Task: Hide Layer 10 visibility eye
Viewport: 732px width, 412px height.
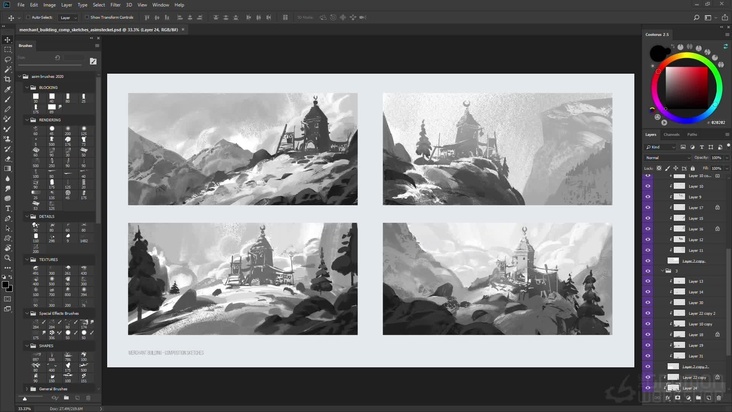Action: (x=648, y=186)
